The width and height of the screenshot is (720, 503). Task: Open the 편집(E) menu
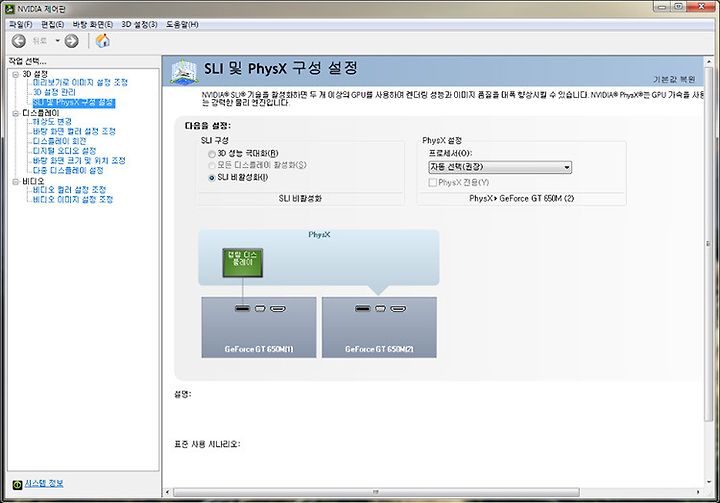click(52, 24)
